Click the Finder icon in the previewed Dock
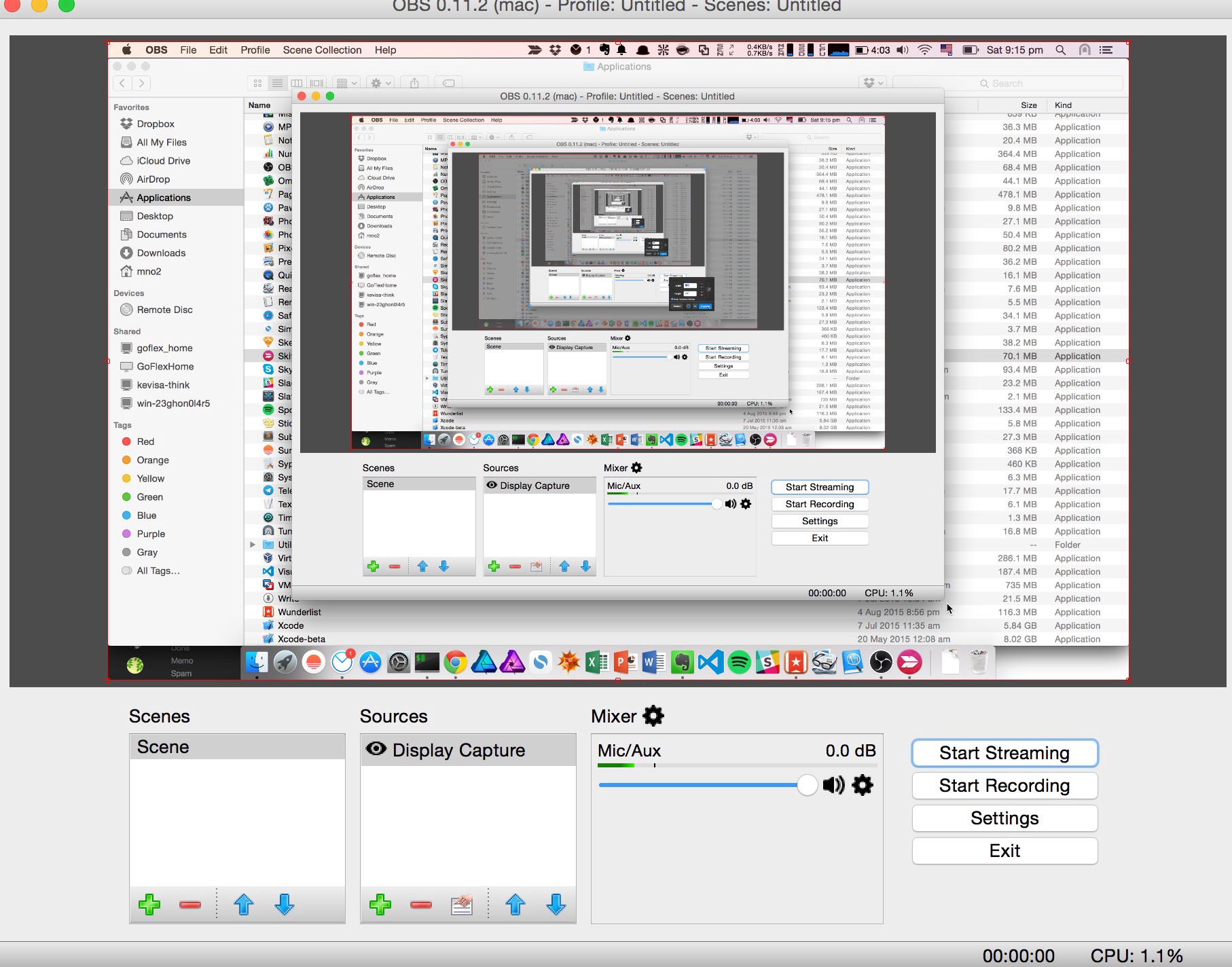The width and height of the screenshot is (1232, 967). tap(257, 661)
